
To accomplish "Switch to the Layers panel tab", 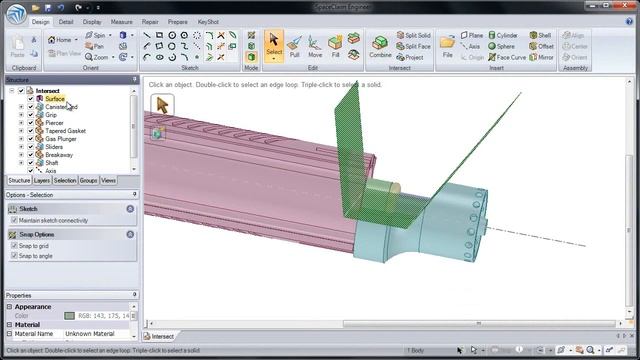I will pos(42,180).
